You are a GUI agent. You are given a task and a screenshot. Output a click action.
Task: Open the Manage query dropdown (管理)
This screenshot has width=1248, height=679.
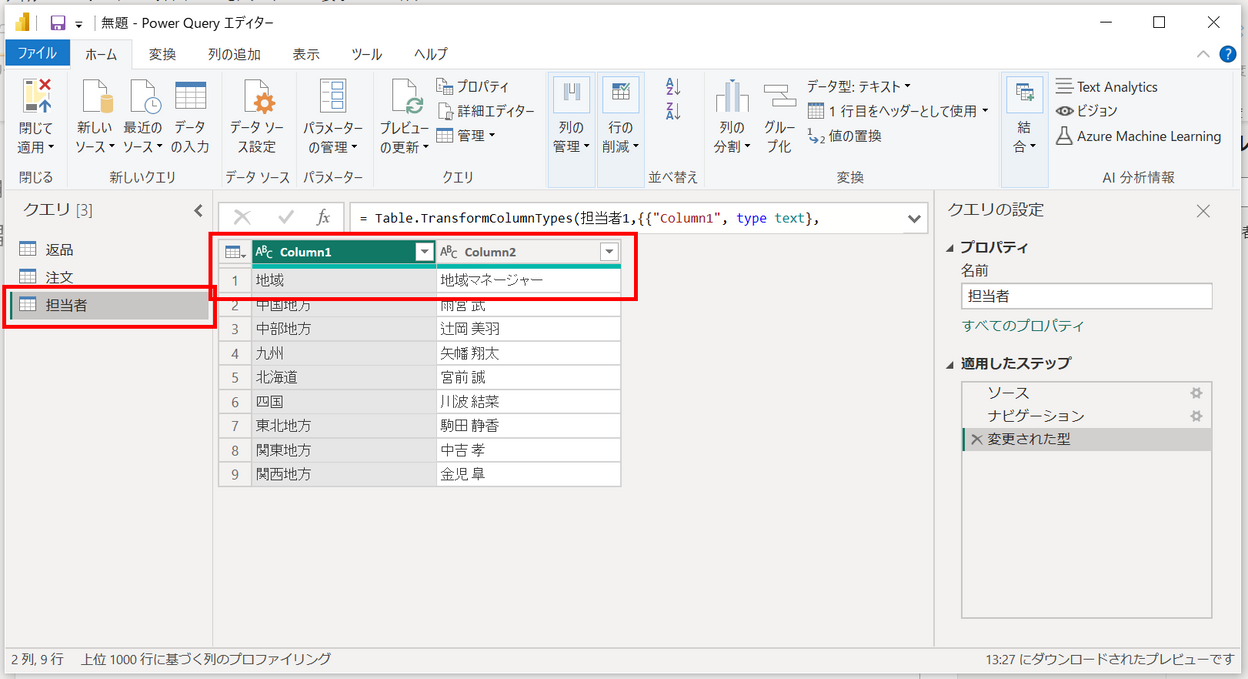466,135
